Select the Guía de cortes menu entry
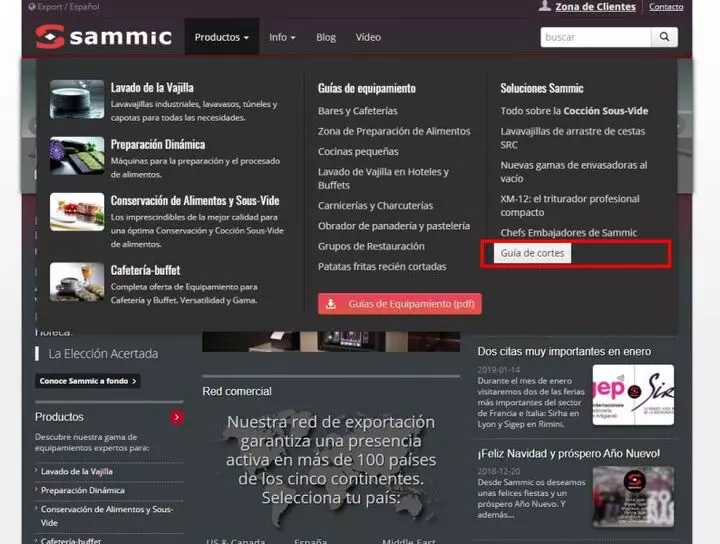720x544 pixels. [x=532, y=253]
